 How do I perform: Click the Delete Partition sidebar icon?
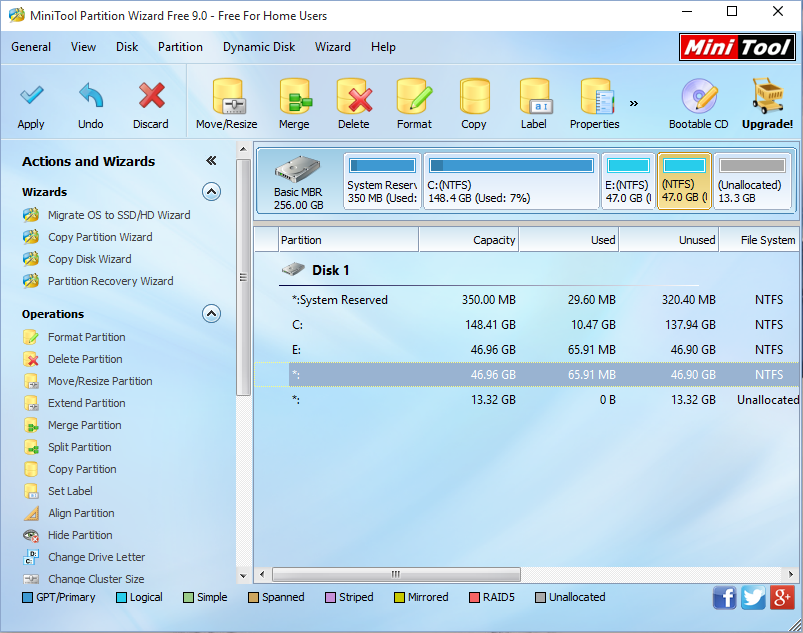(x=31, y=359)
